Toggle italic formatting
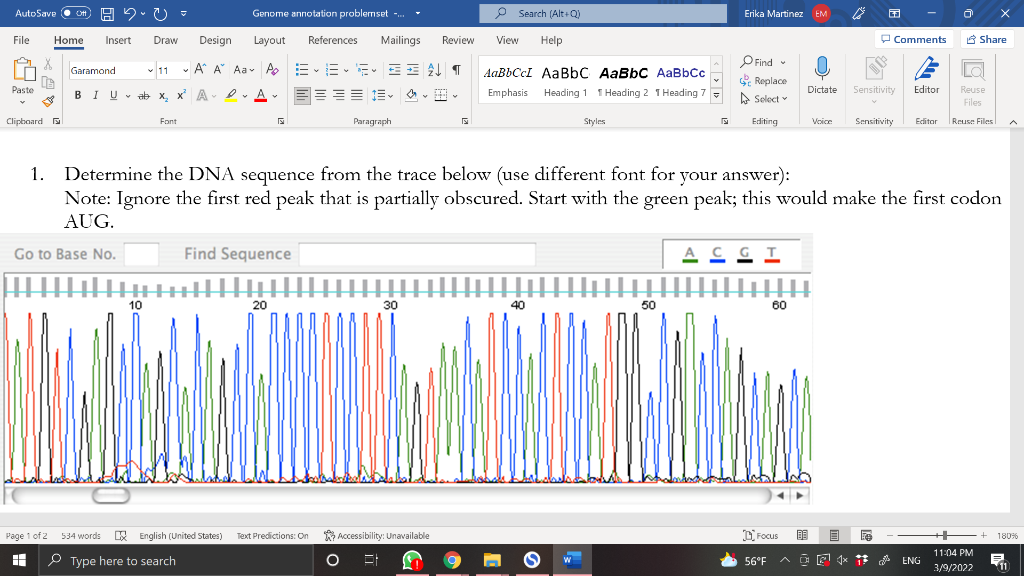This screenshot has width=1024, height=576. coord(95,96)
